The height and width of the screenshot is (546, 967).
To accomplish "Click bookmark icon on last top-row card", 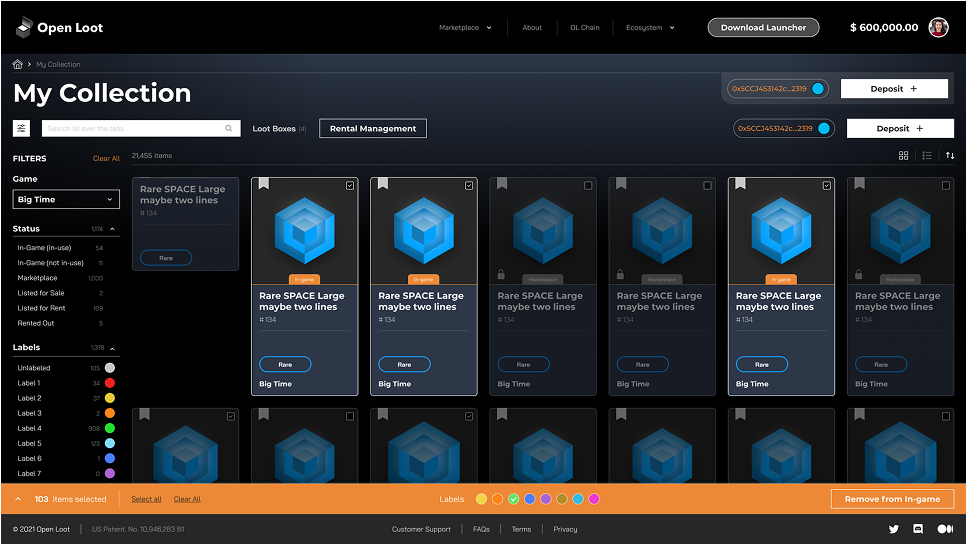I will click(860, 183).
